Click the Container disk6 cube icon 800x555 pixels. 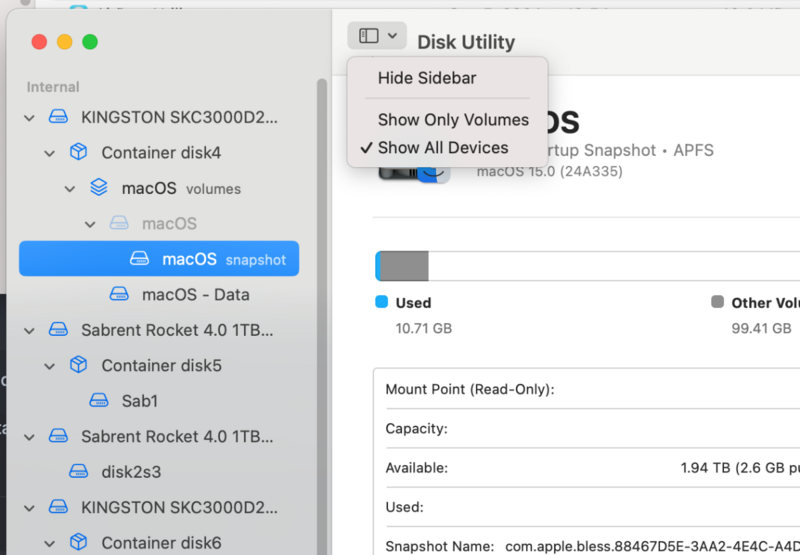[79, 542]
